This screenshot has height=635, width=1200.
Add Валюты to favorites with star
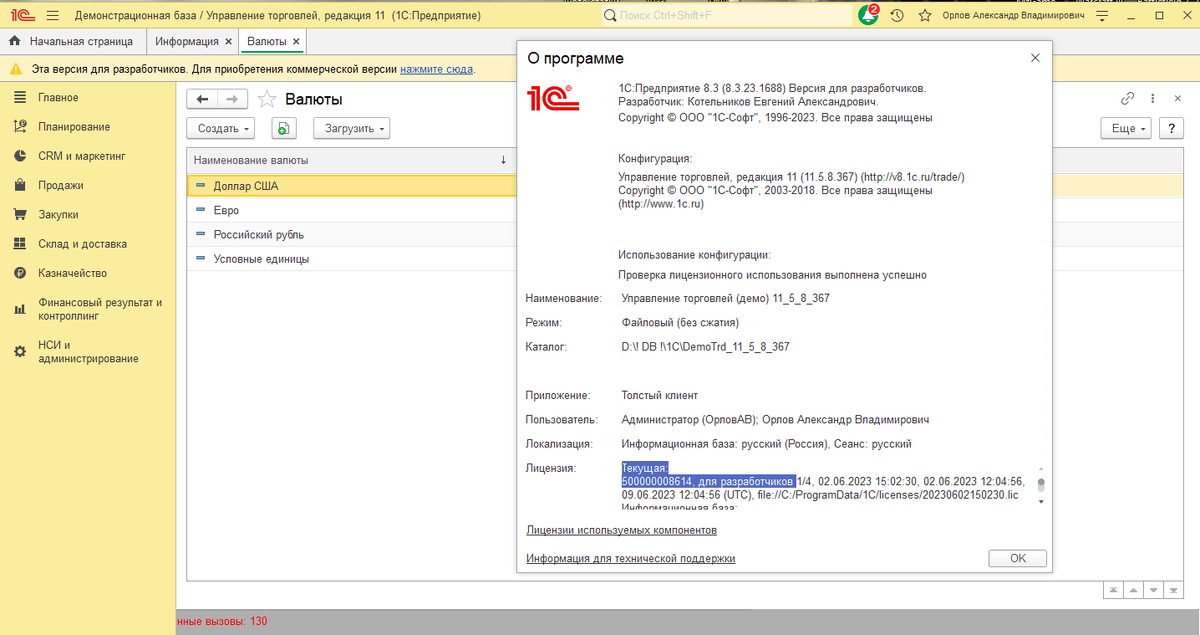coord(266,99)
